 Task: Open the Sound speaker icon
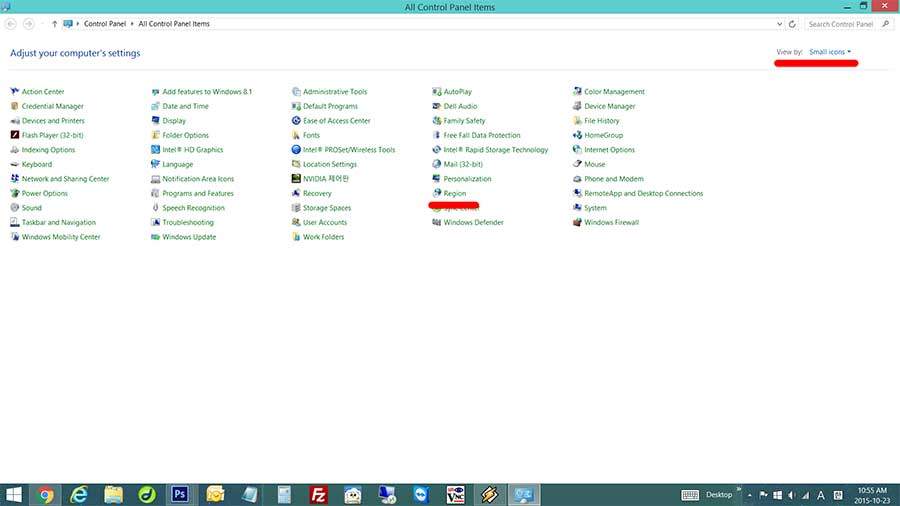point(14,208)
